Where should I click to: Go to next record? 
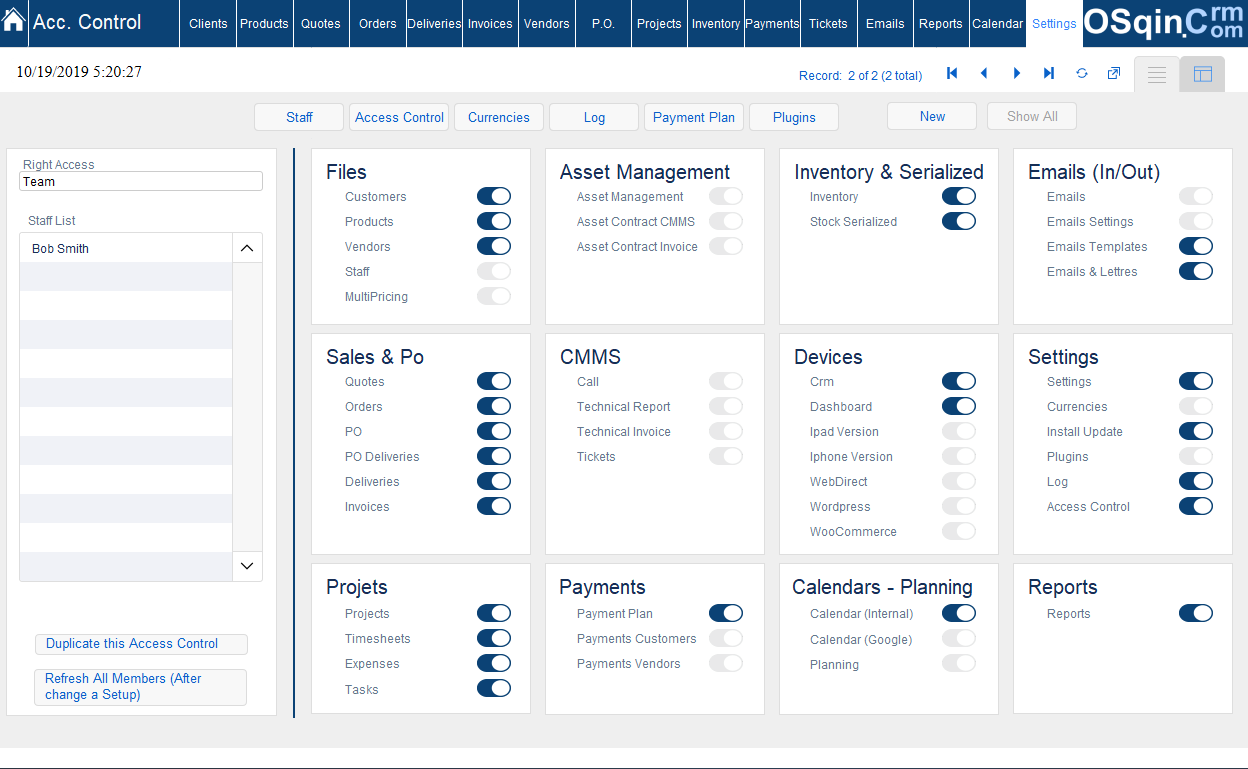coord(1017,74)
